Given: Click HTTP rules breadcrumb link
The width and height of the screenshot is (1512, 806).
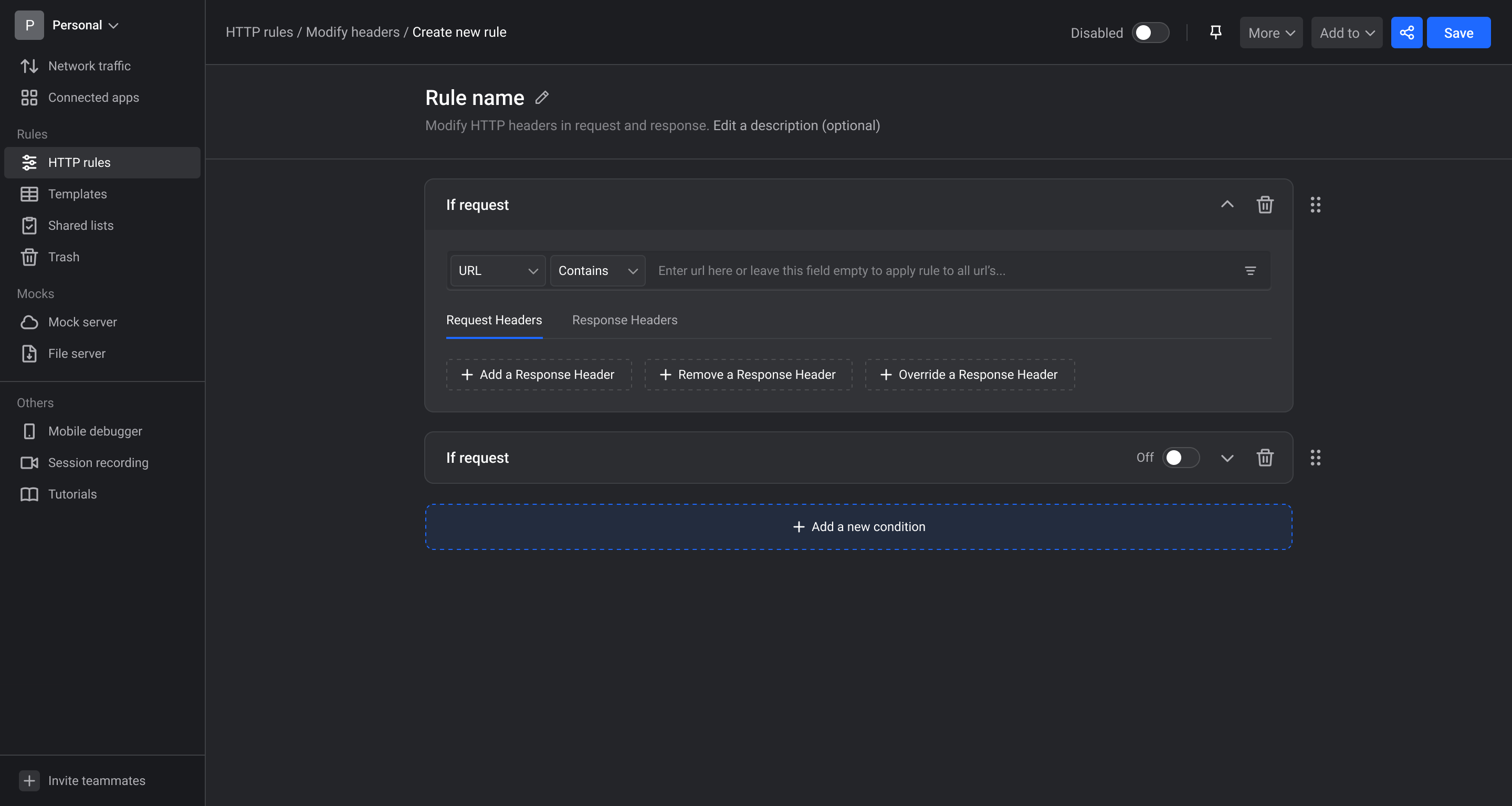Looking at the screenshot, I should pyautogui.click(x=259, y=32).
